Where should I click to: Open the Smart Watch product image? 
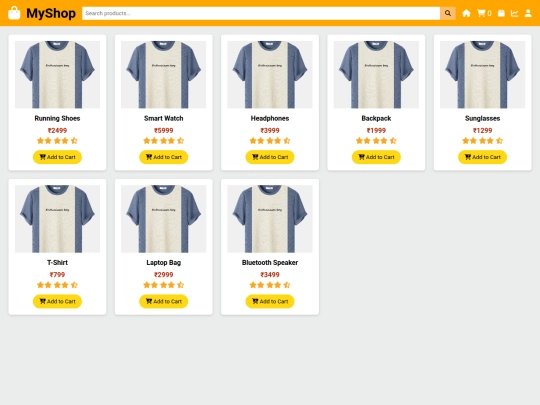click(x=164, y=75)
